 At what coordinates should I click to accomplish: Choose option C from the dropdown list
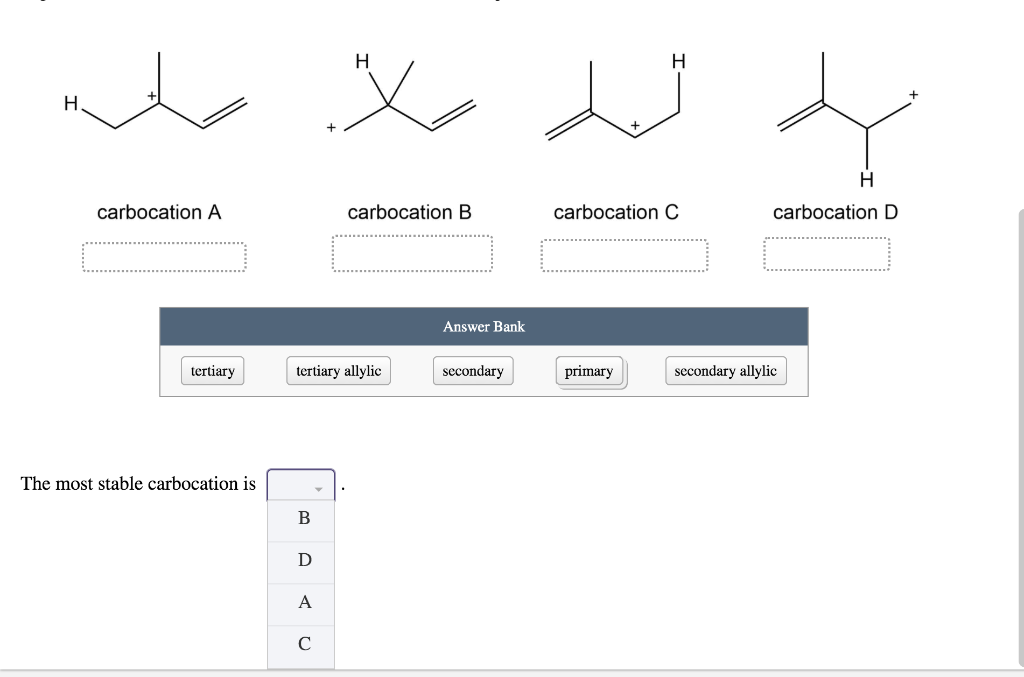pyautogui.click(x=302, y=643)
